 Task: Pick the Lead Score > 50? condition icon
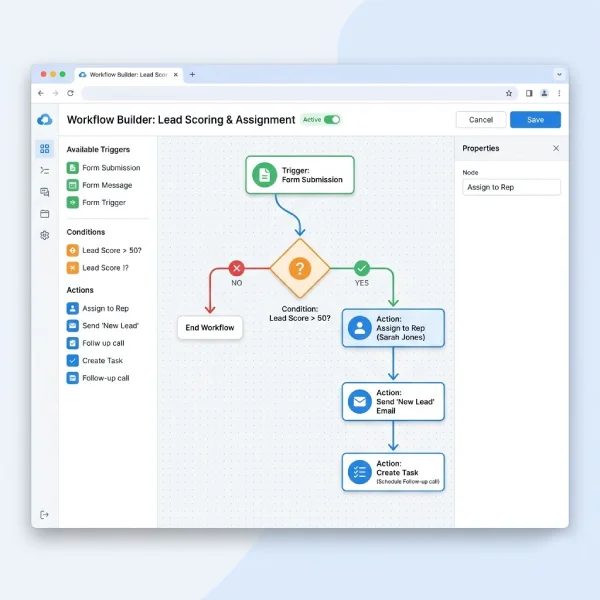click(x=73, y=250)
